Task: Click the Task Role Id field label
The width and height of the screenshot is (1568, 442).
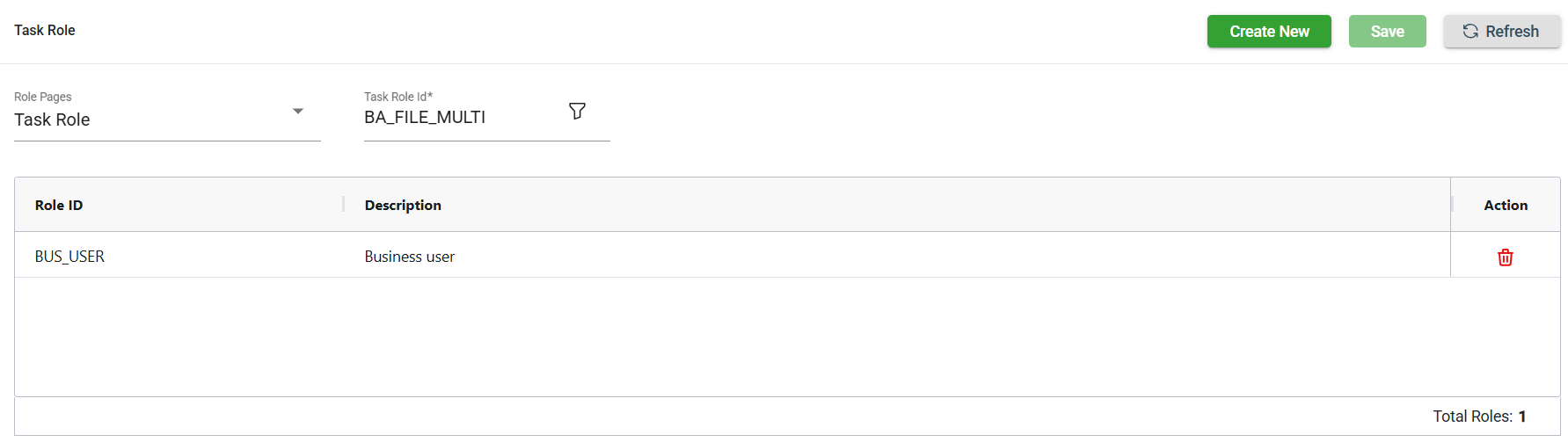Action: (x=398, y=97)
